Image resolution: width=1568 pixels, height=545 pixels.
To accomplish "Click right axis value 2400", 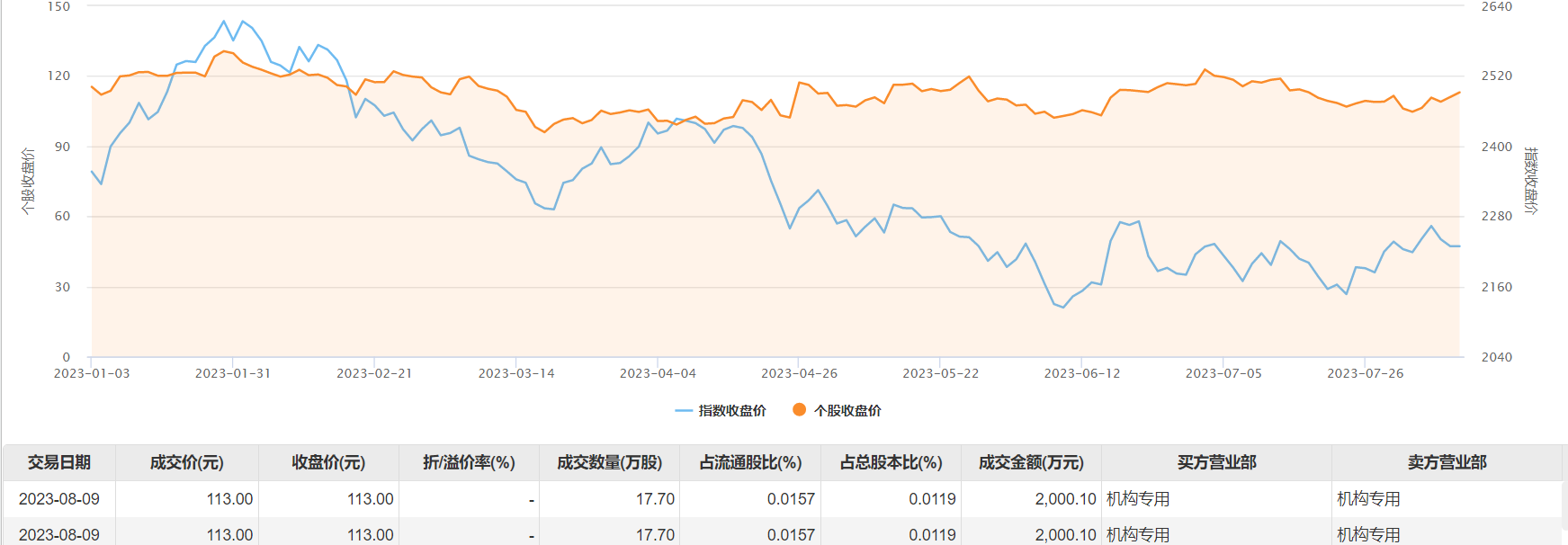I will tap(1497, 147).
